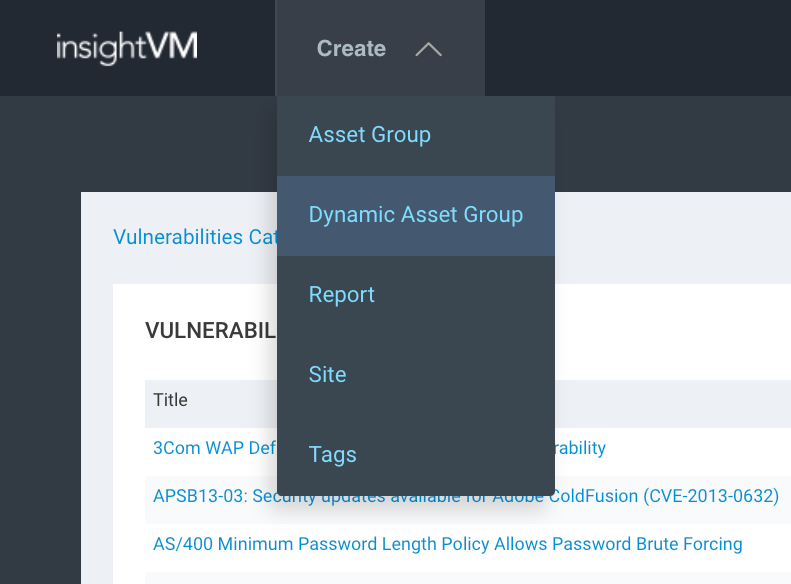This screenshot has width=791, height=584.
Task: Open the Vulnerabilities Categories breadcrumb link
Action: 192,237
